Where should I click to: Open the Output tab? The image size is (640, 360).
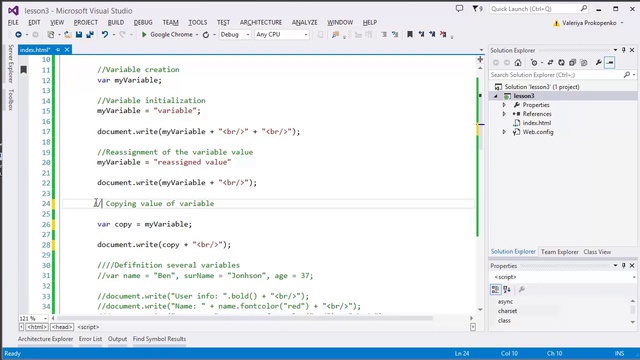coord(118,339)
